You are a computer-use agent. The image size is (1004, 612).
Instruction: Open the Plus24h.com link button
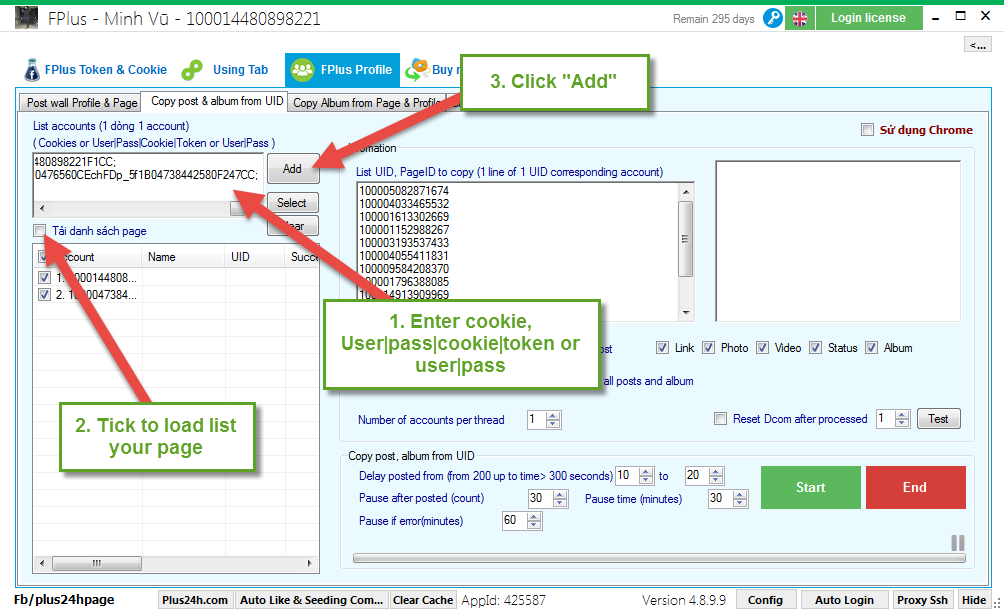(195, 600)
